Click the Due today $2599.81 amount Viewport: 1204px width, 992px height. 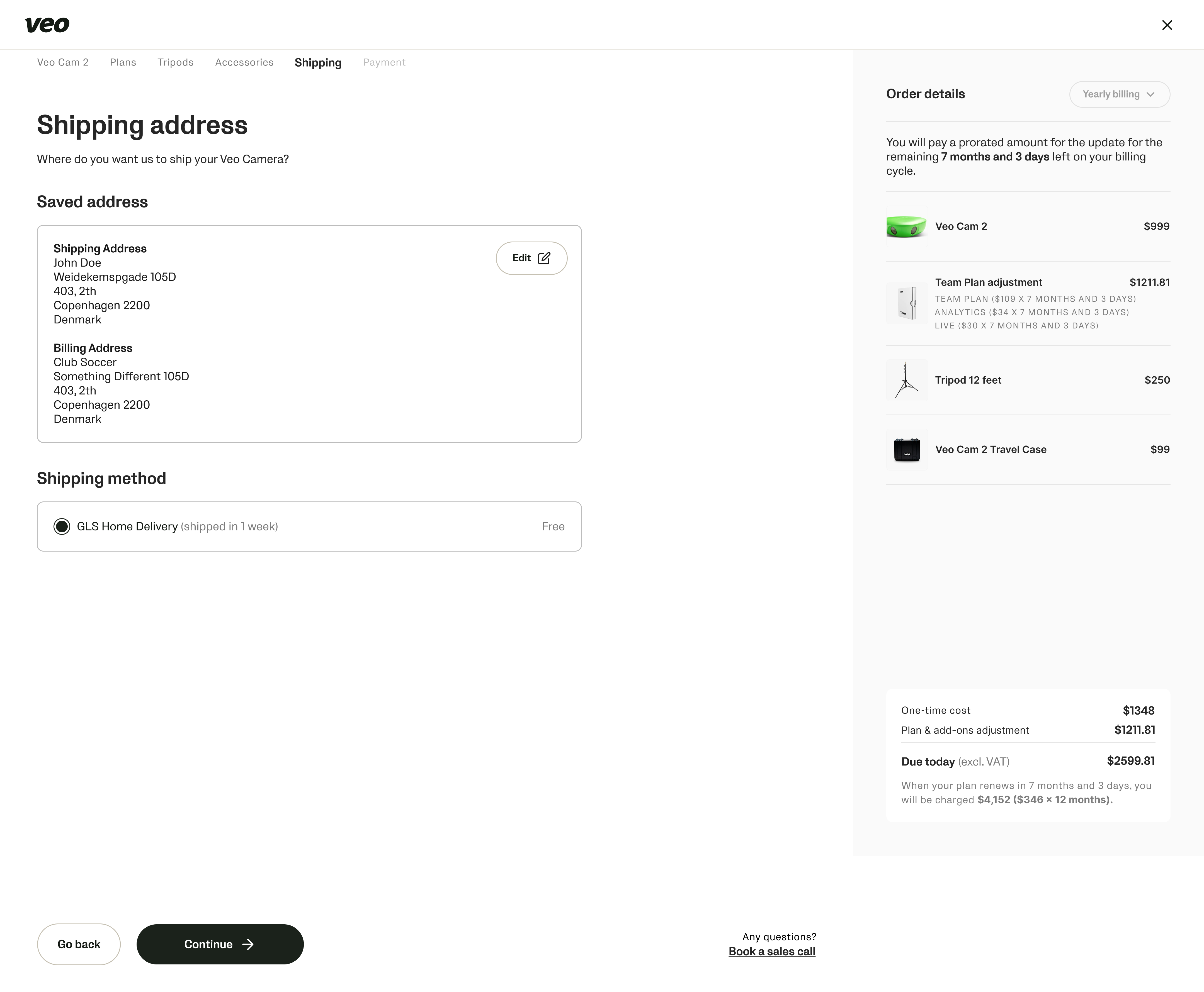pyautogui.click(x=1131, y=761)
